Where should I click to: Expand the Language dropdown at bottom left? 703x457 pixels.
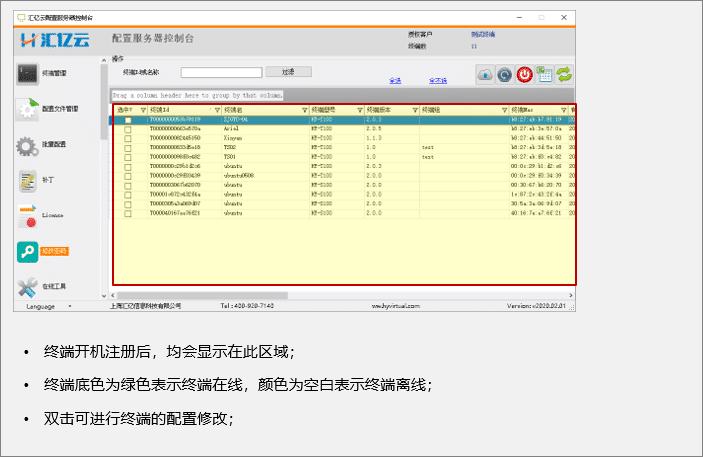[48, 306]
